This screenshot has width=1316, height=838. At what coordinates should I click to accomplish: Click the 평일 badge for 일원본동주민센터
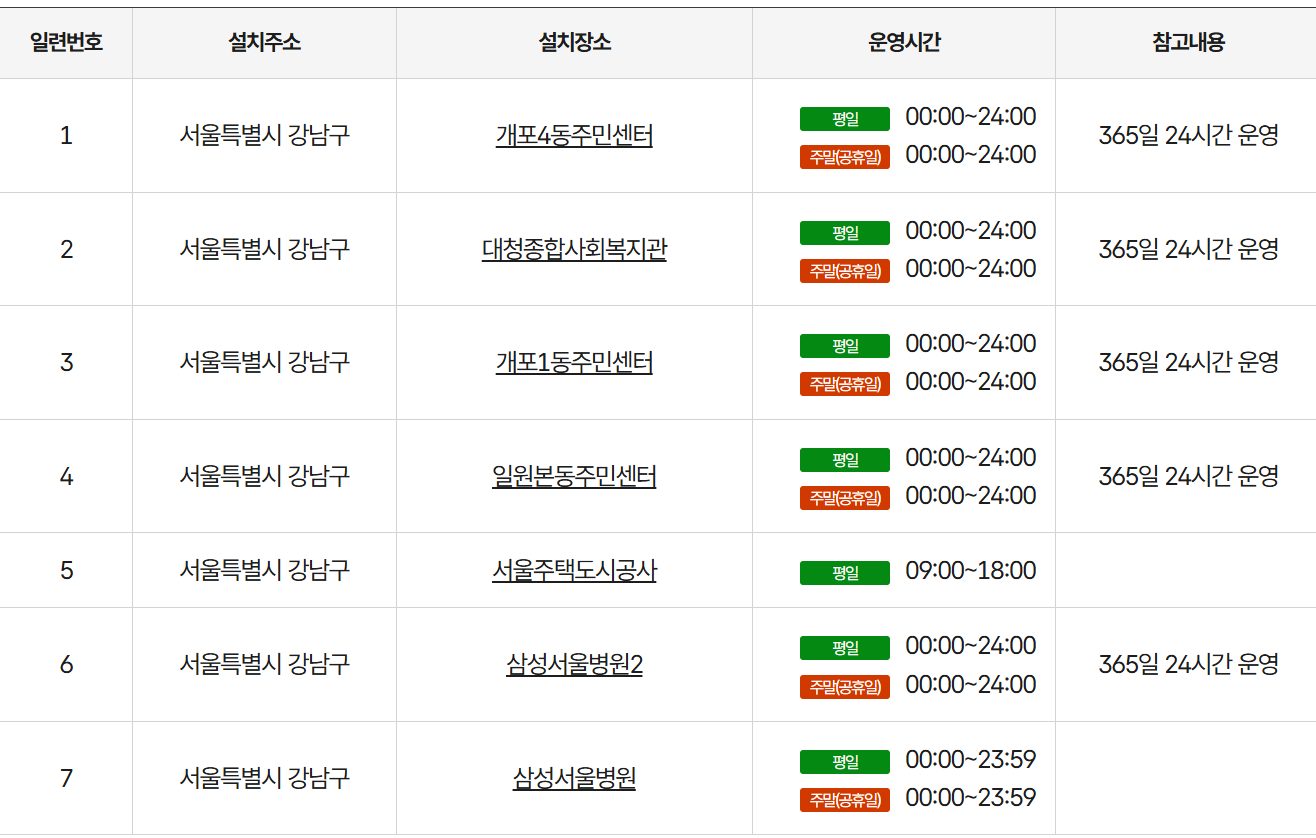[844, 459]
